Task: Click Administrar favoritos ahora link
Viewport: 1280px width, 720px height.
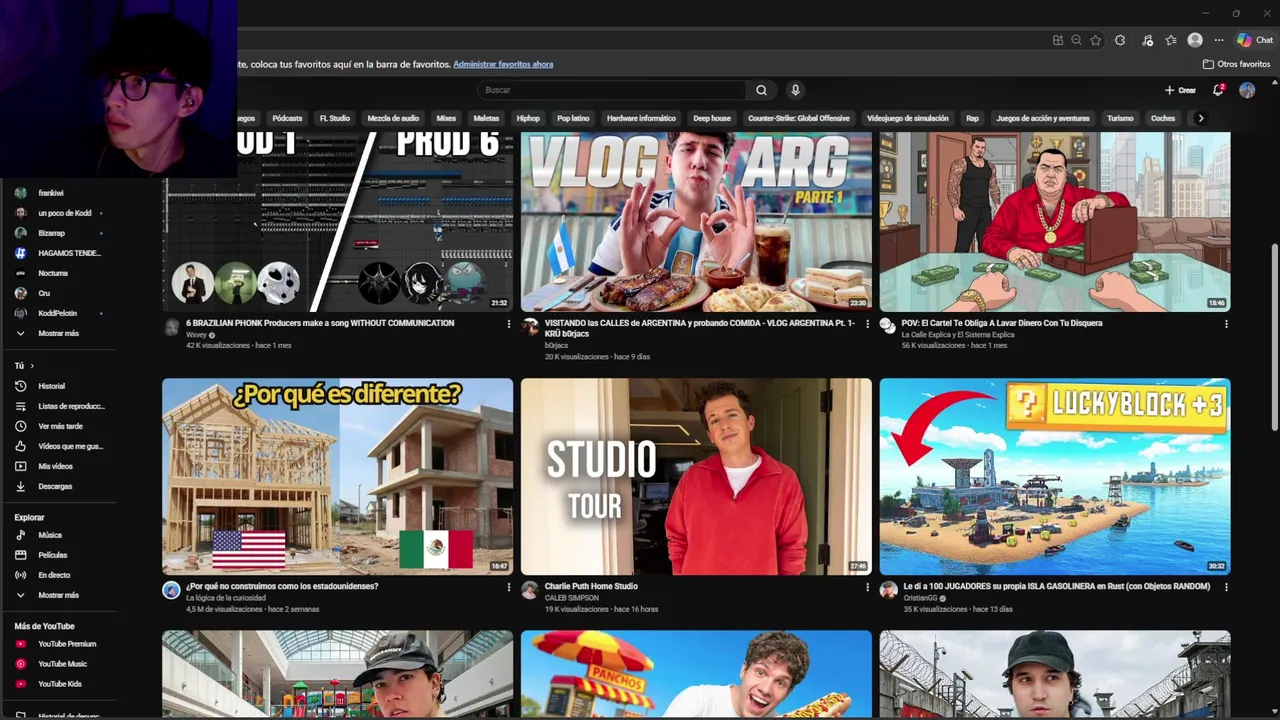Action: tap(503, 64)
